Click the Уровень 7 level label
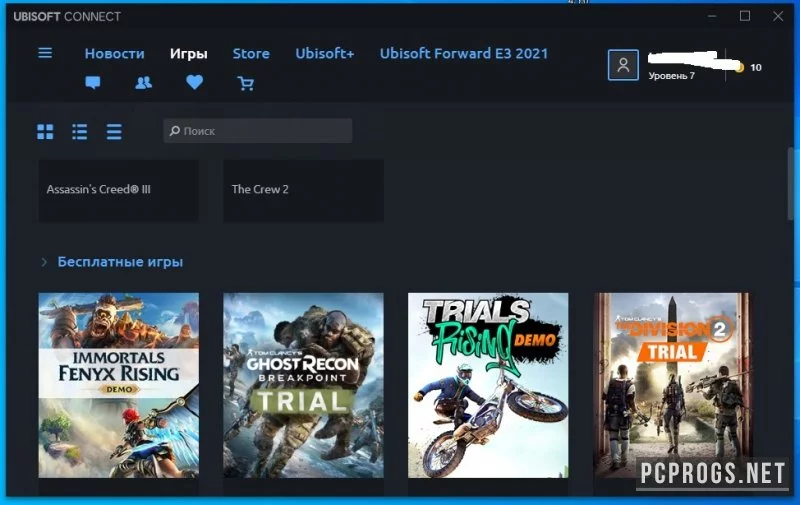The height and width of the screenshot is (505, 800). pyautogui.click(x=671, y=76)
